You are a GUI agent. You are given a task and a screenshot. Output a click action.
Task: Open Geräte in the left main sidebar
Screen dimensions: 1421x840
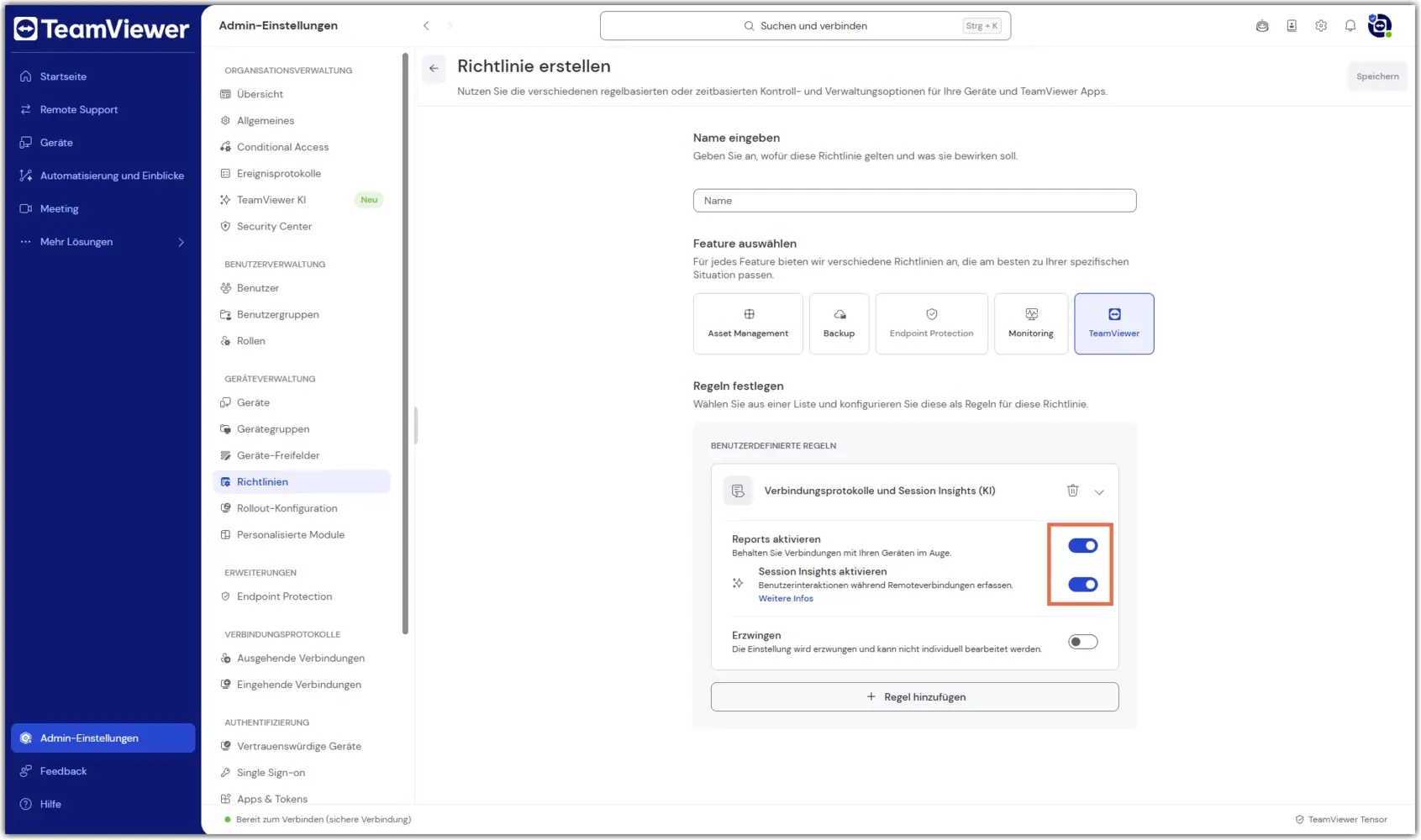(56, 143)
